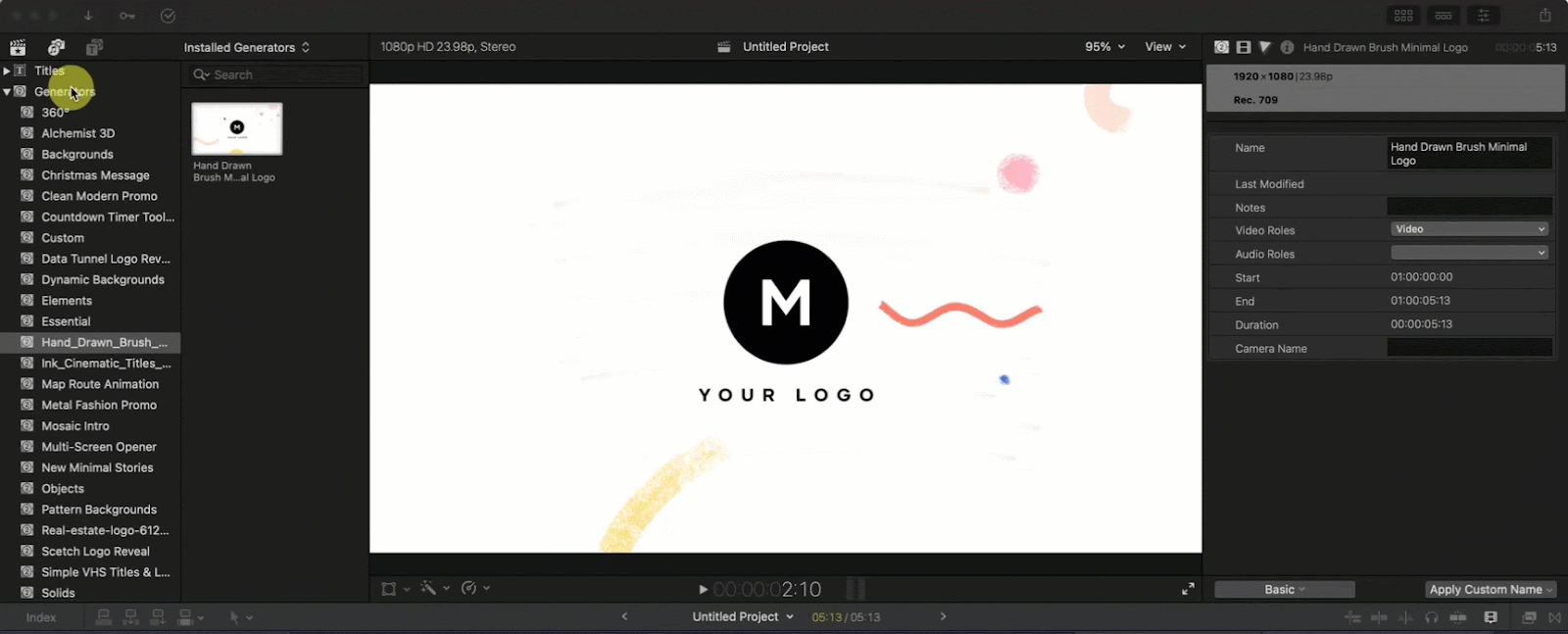Open the viewer zoom 95% dropdown

point(1104,47)
